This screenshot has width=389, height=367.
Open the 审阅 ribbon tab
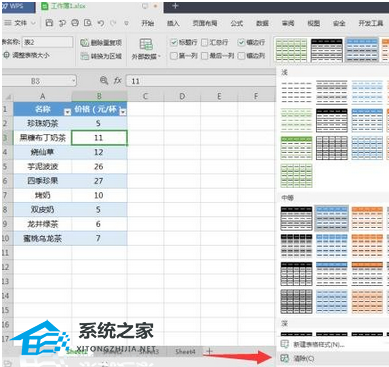point(288,23)
